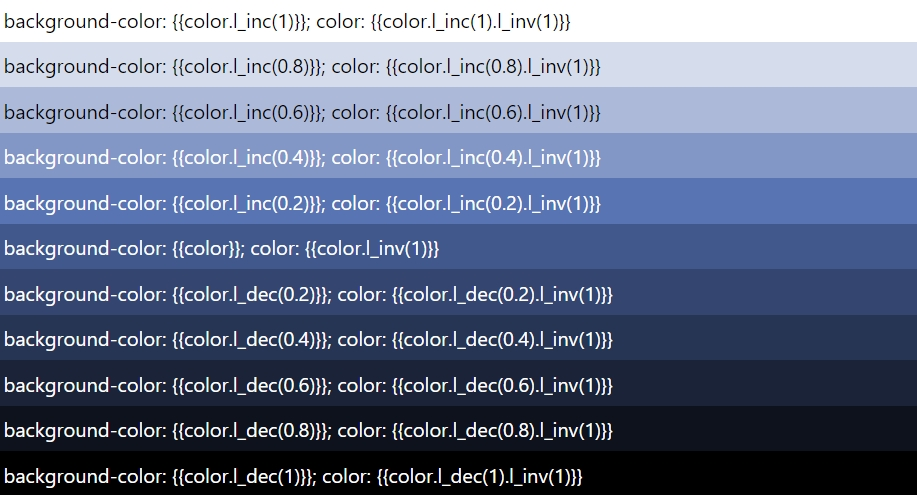
Task: Select the l_inc(0.8) pale blue row
Action: [x=458, y=65]
